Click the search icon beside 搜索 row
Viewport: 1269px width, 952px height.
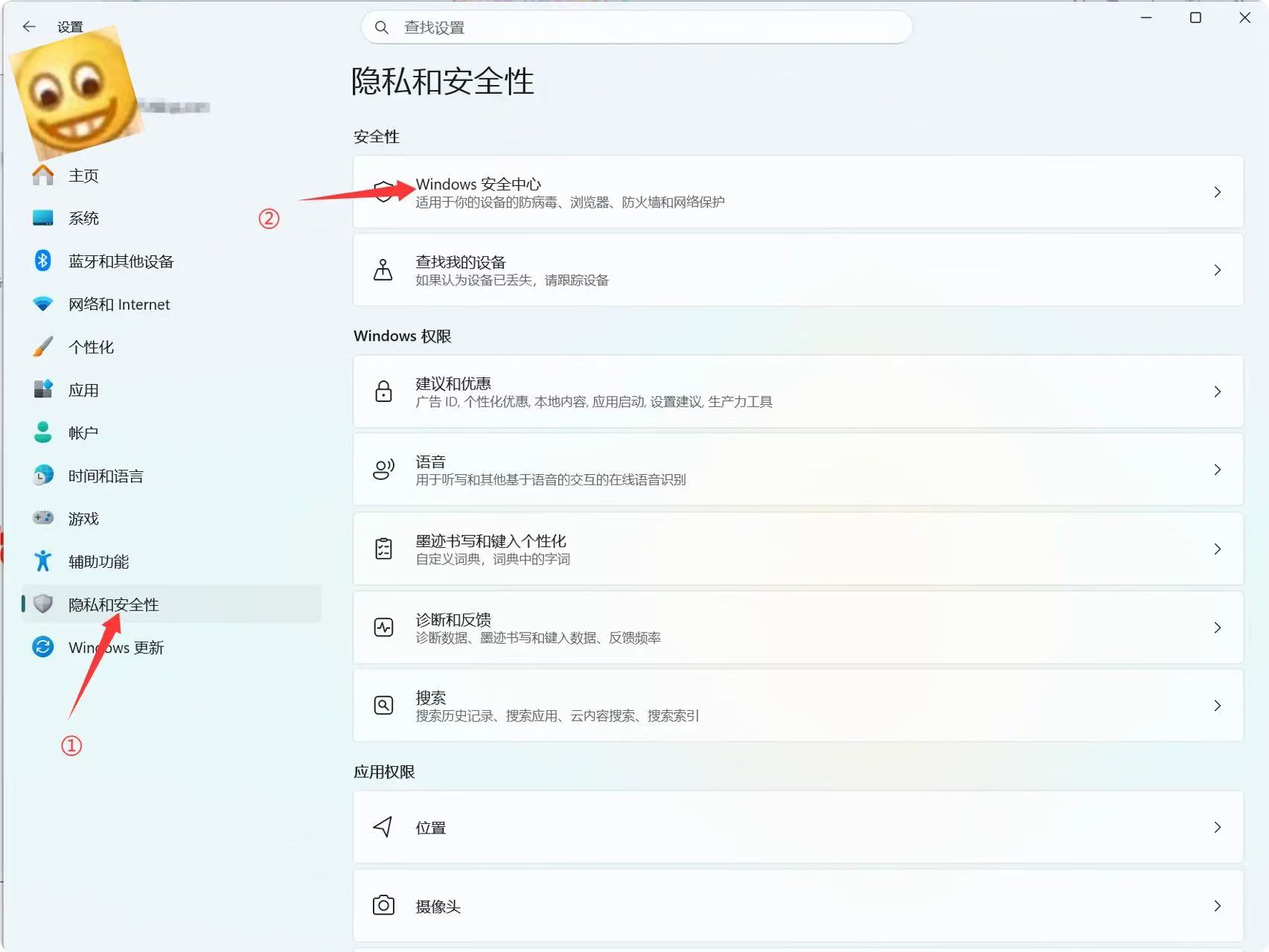pos(383,705)
